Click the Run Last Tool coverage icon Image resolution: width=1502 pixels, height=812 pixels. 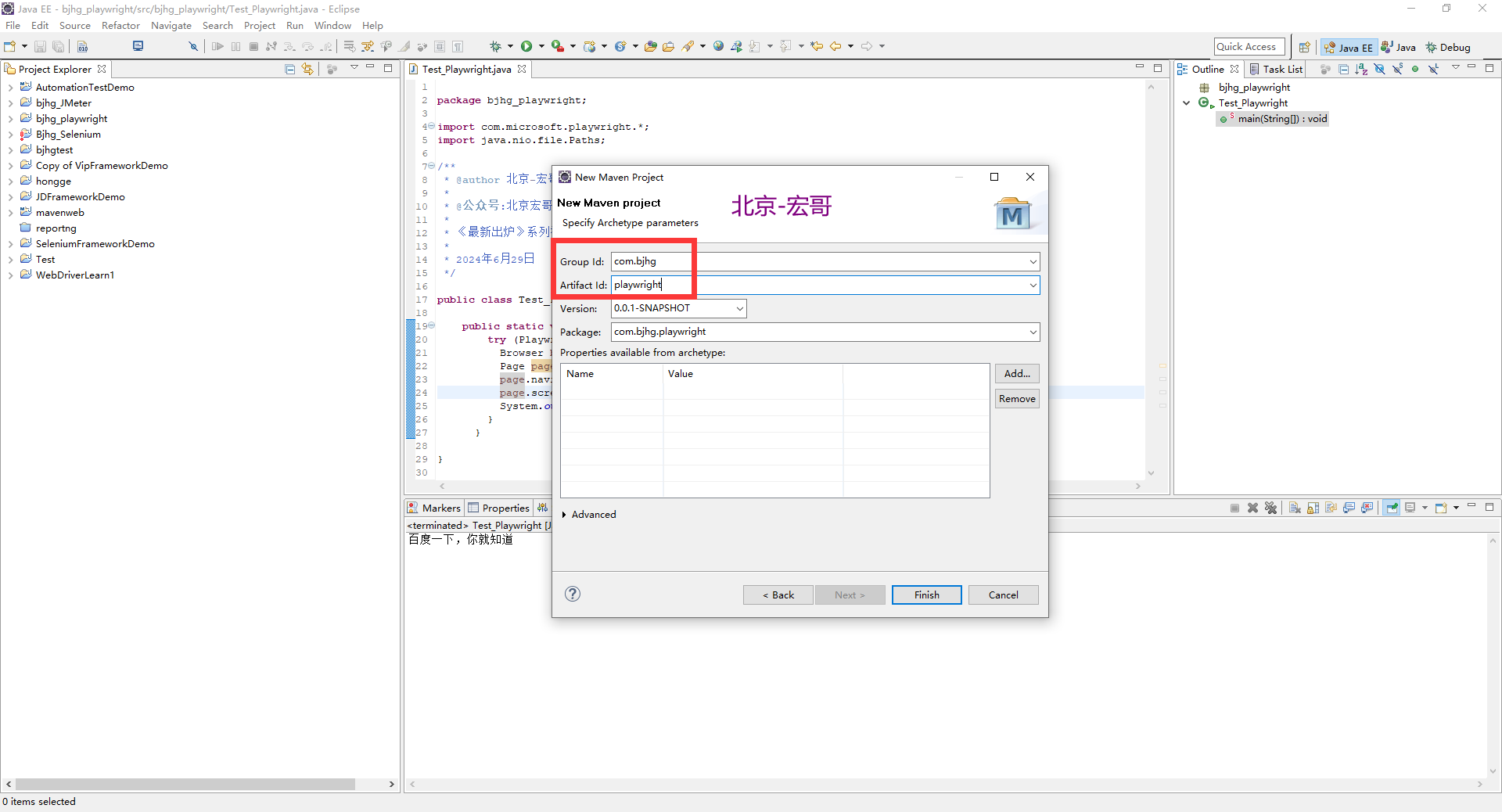click(x=558, y=46)
